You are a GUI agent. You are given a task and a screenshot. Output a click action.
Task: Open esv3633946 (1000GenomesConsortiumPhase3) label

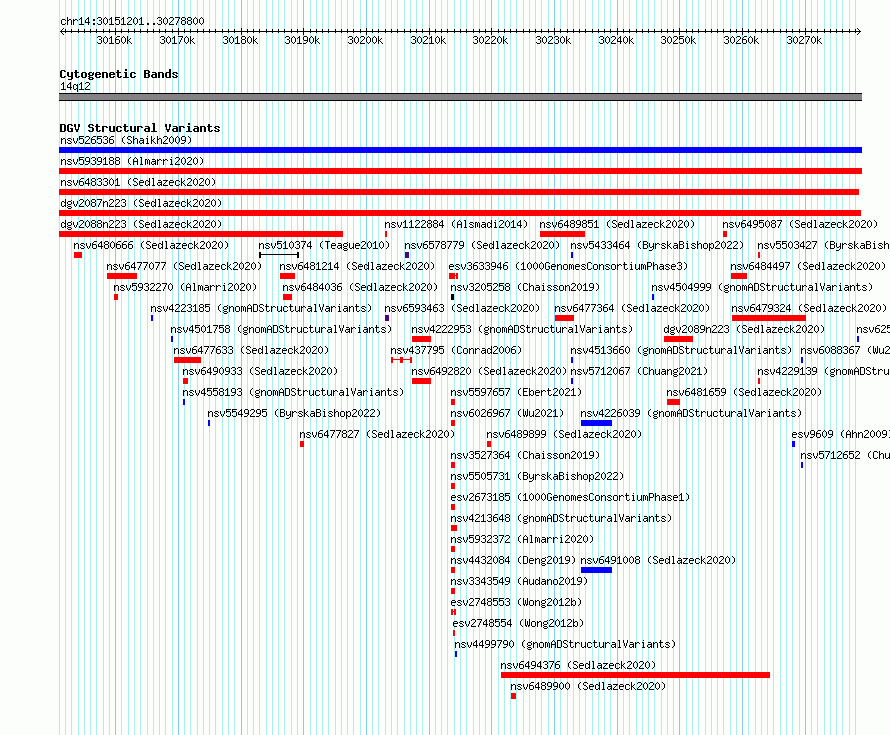pos(568,266)
